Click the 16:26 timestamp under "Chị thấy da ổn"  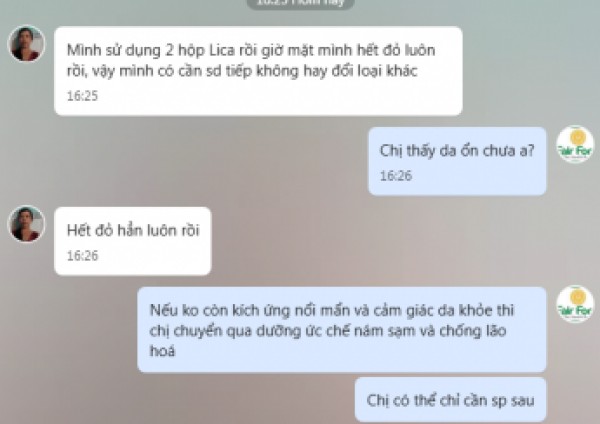point(396,176)
